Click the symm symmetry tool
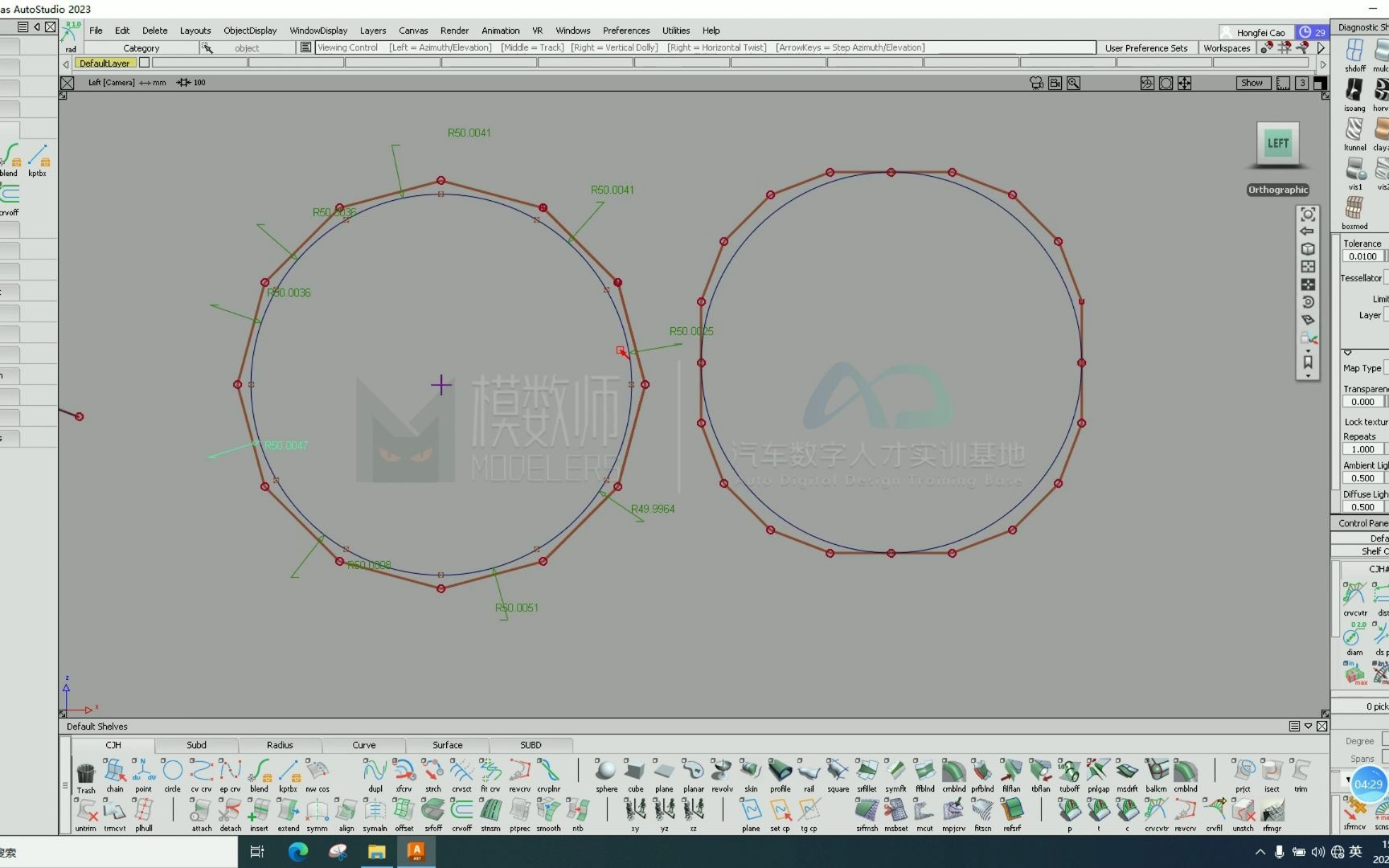This screenshot has height=868, width=1389. point(317,815)
